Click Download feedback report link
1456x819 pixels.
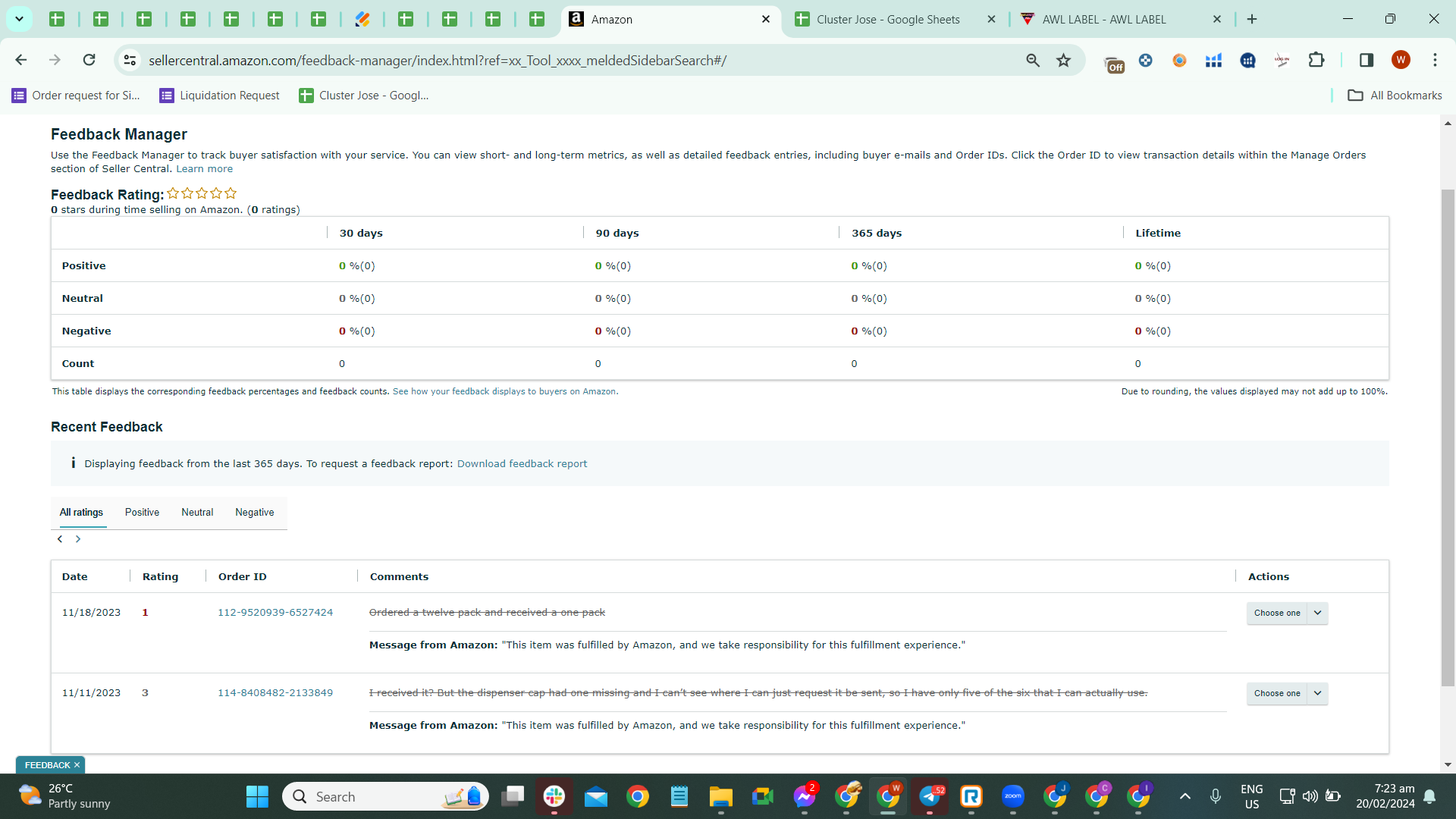(x=522, y=463)
